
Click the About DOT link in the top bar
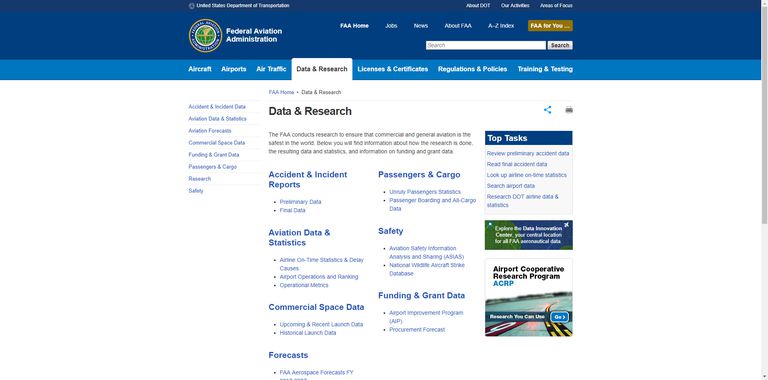[x=478, y=6]
